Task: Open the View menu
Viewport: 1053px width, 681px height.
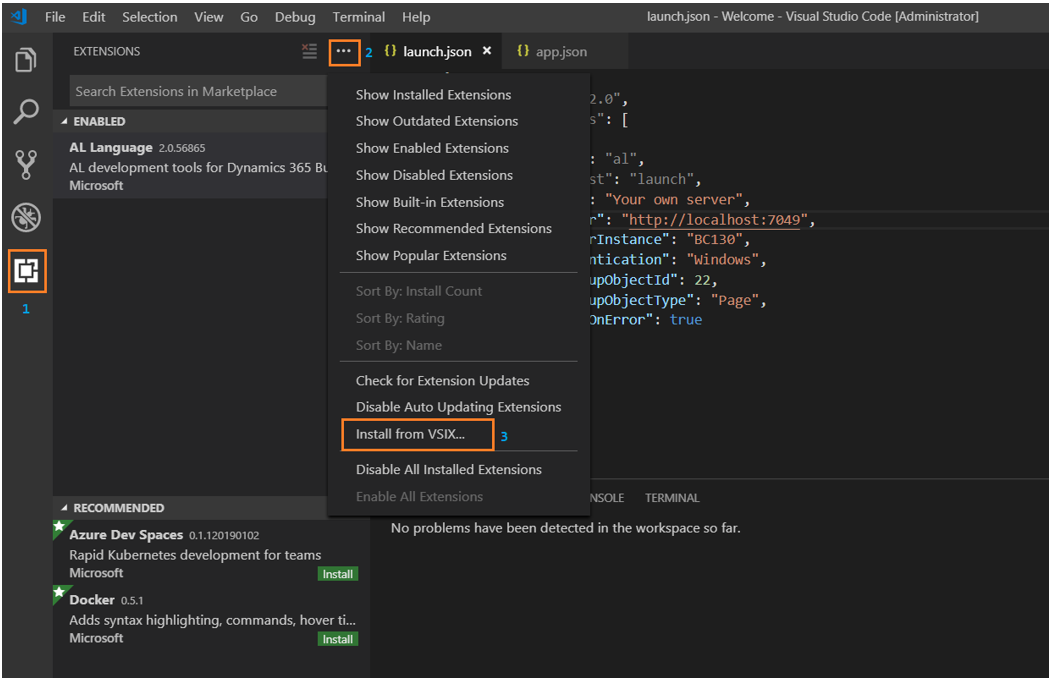Action: 209,17
